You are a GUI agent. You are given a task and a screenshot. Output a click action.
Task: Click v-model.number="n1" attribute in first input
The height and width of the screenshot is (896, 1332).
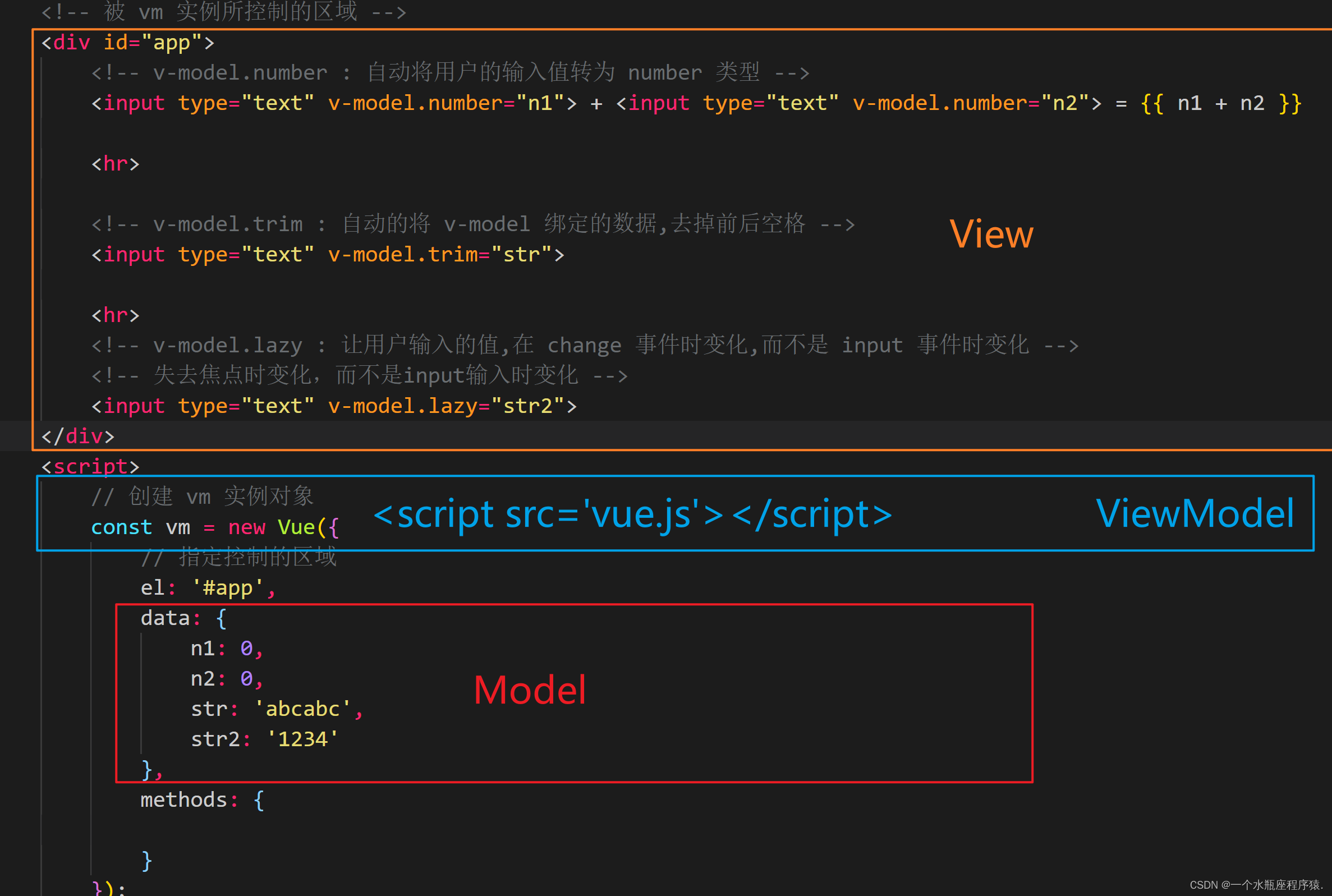(445, 103)
